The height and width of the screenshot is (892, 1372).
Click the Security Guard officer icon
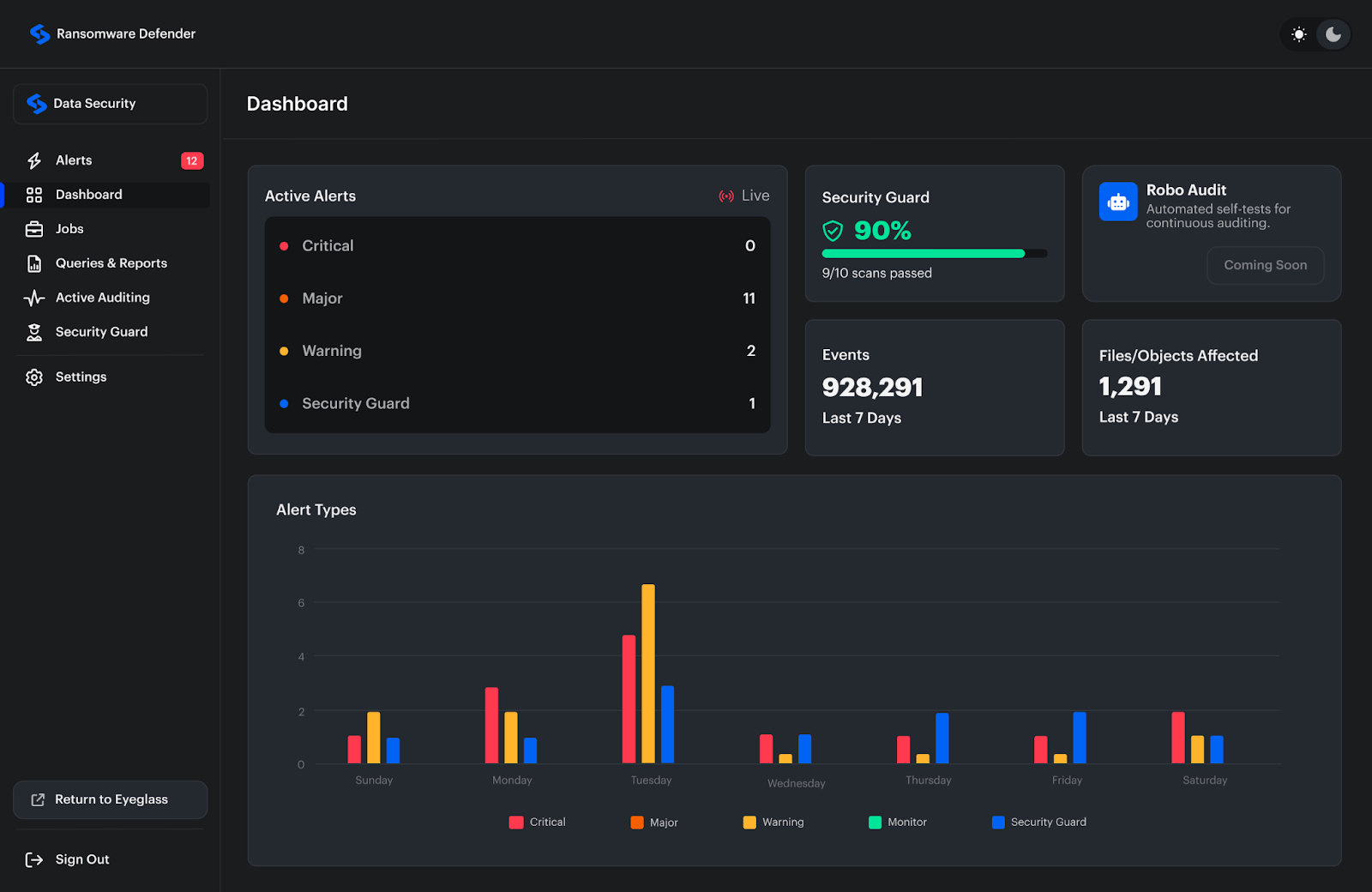pos(34,332)
